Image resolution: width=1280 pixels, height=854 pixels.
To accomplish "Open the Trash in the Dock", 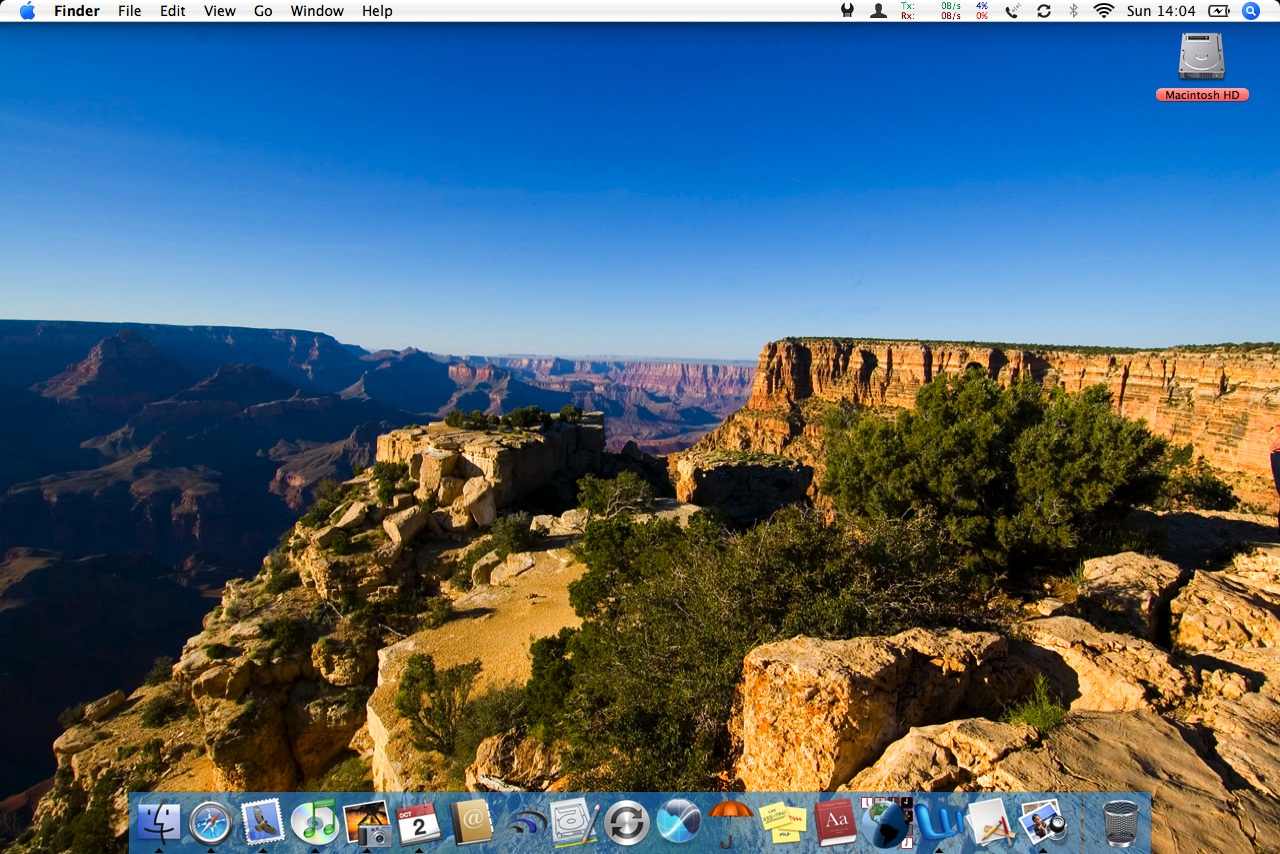I will click(x=1118, y=823).
